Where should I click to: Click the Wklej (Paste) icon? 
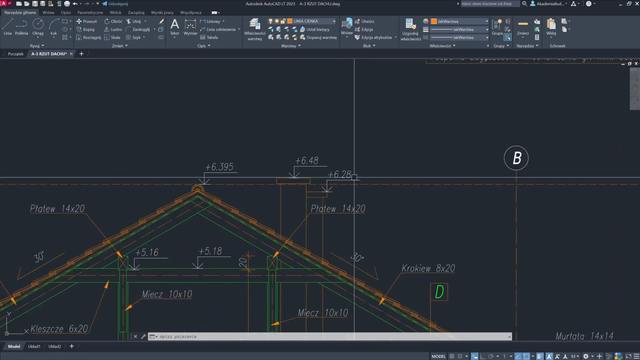[551, 27]
